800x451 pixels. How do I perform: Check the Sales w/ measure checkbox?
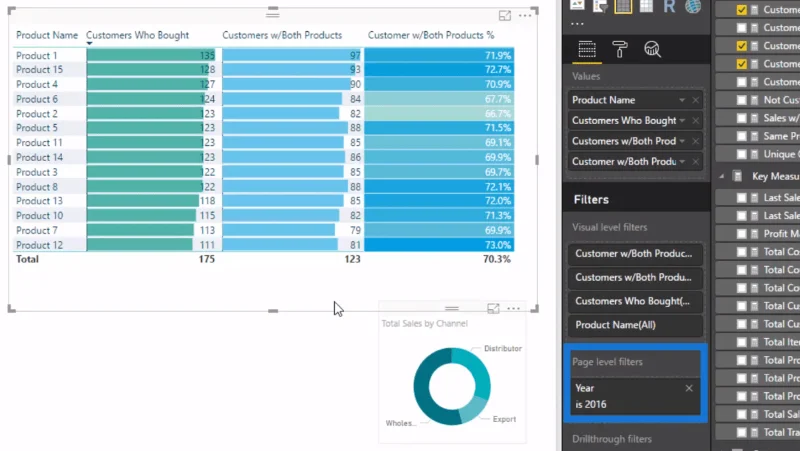pos(741,118)
